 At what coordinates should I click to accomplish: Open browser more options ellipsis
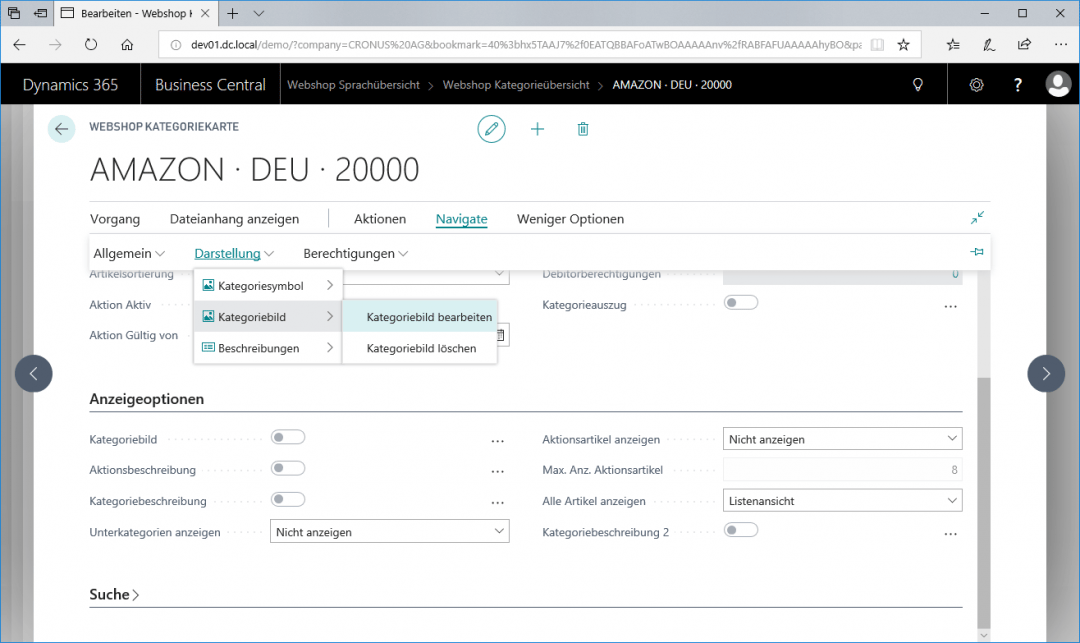1061,45
